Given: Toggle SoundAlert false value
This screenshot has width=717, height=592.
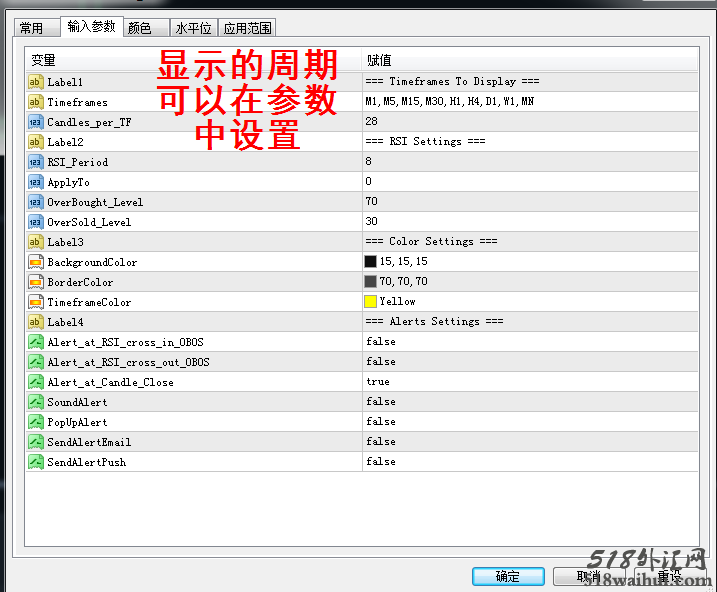Looking at the screenshot, I should [381, 401].
